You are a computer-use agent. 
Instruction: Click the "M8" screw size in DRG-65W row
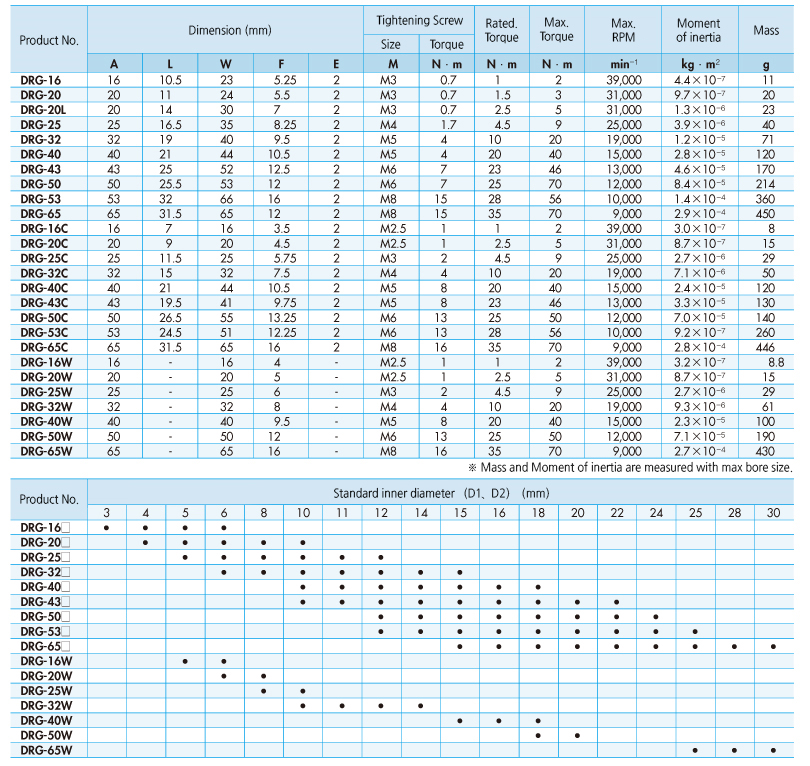388,451
